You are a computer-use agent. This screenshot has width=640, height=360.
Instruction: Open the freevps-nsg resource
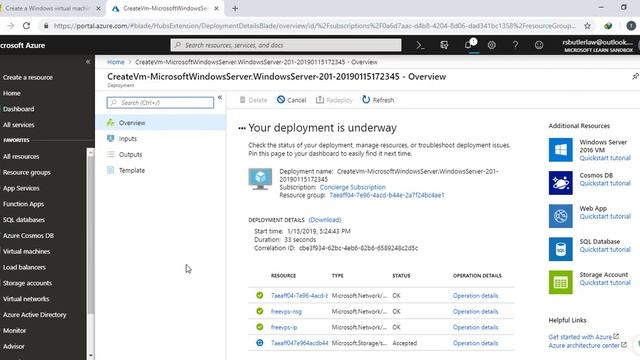pos(286,311)
